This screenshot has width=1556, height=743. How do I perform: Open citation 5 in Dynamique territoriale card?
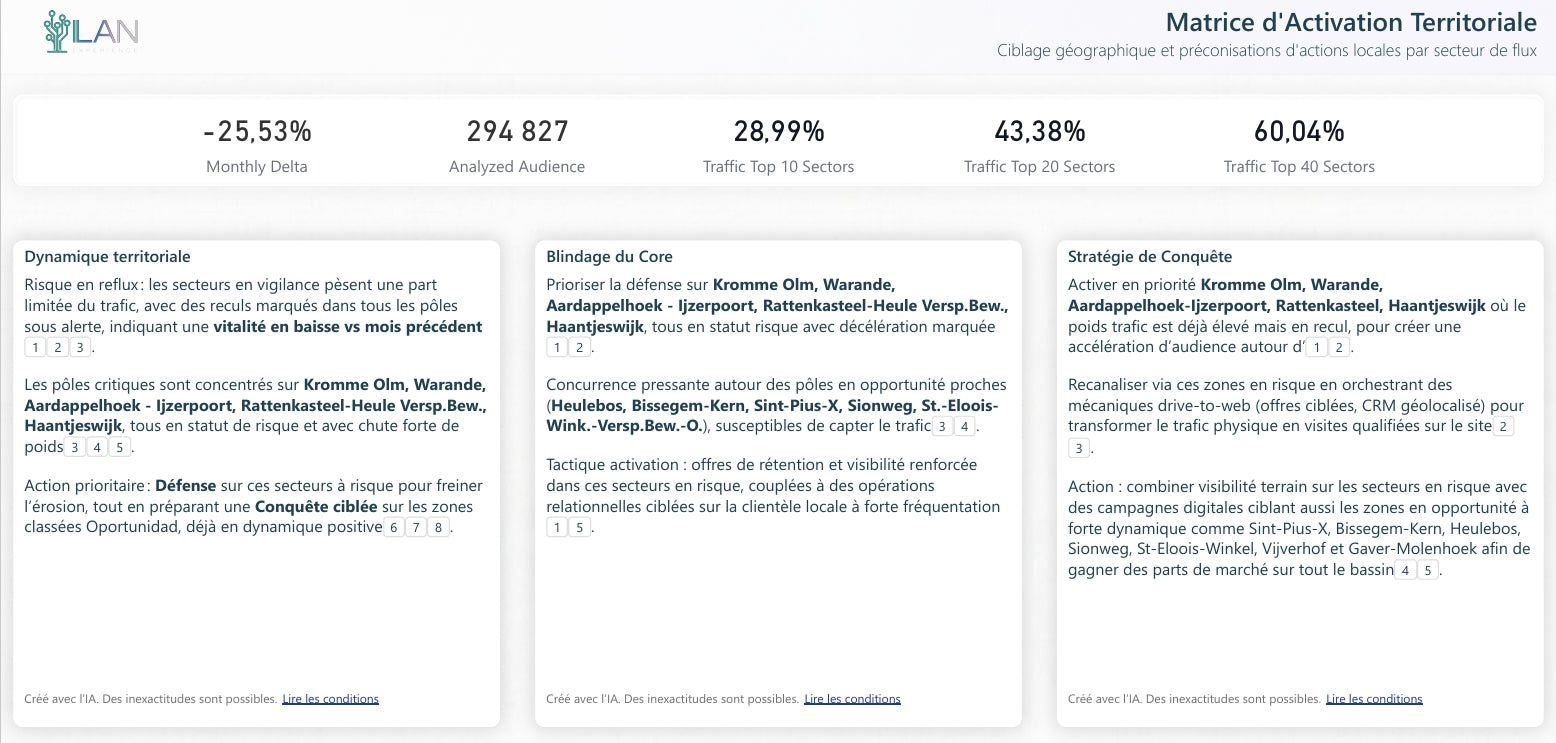[118, 447]
